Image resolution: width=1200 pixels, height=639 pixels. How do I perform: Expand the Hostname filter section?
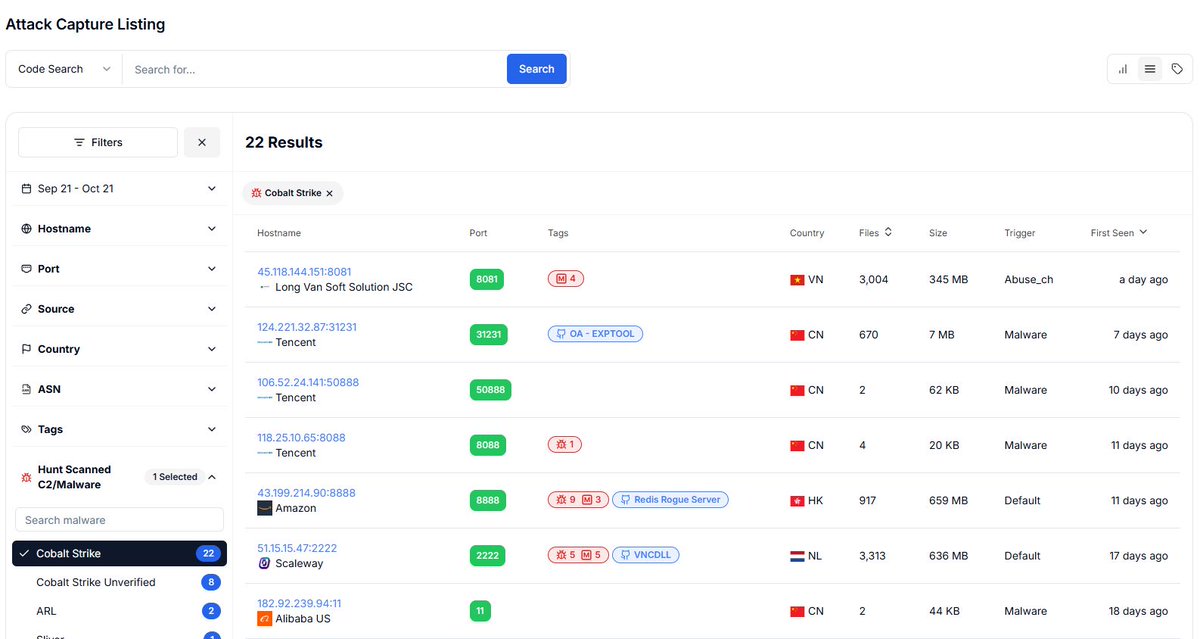[x=119, y=228]
